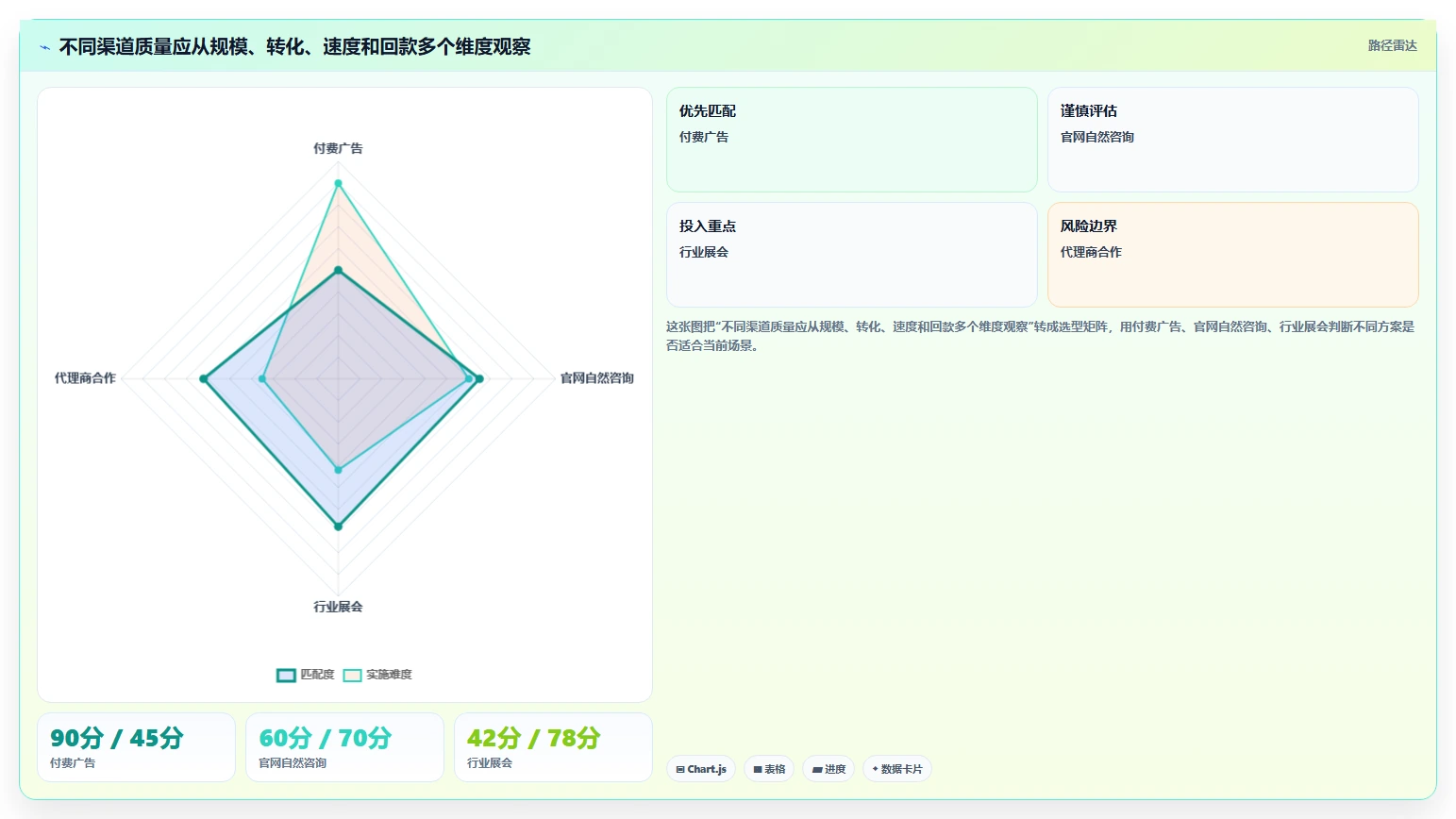The height and width of the screenshot is (819, 1456).
Task: Open the 数据卡片 tag chip
Action: 897,769
